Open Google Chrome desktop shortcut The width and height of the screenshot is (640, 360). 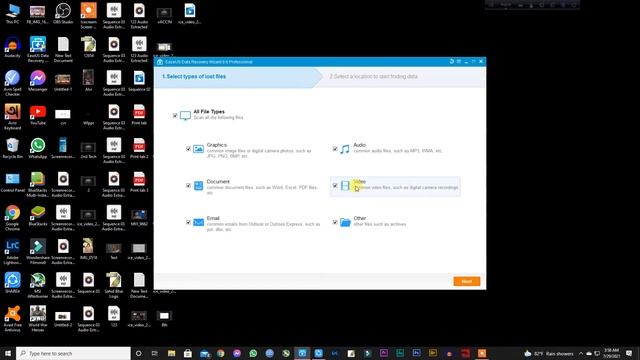12,218
